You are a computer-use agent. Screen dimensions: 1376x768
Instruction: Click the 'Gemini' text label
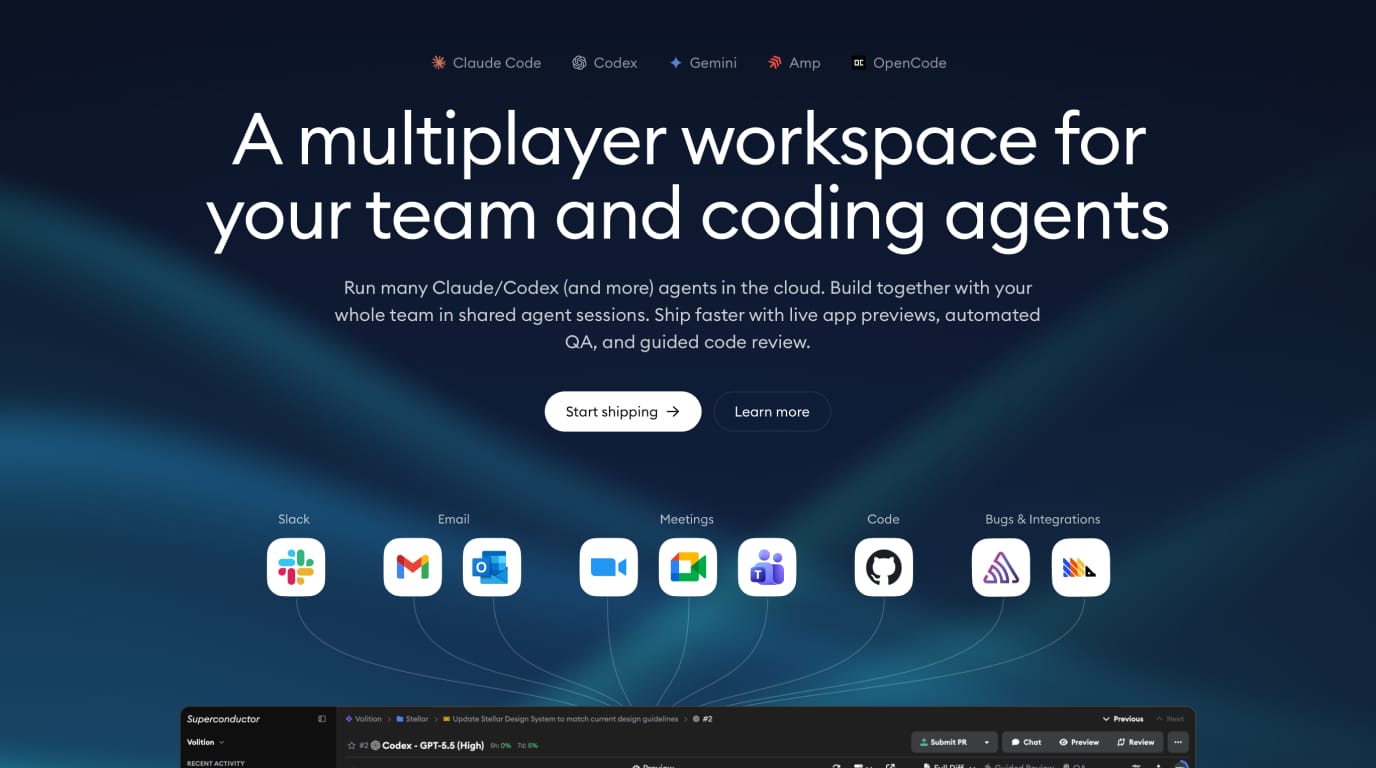(713, 62)
